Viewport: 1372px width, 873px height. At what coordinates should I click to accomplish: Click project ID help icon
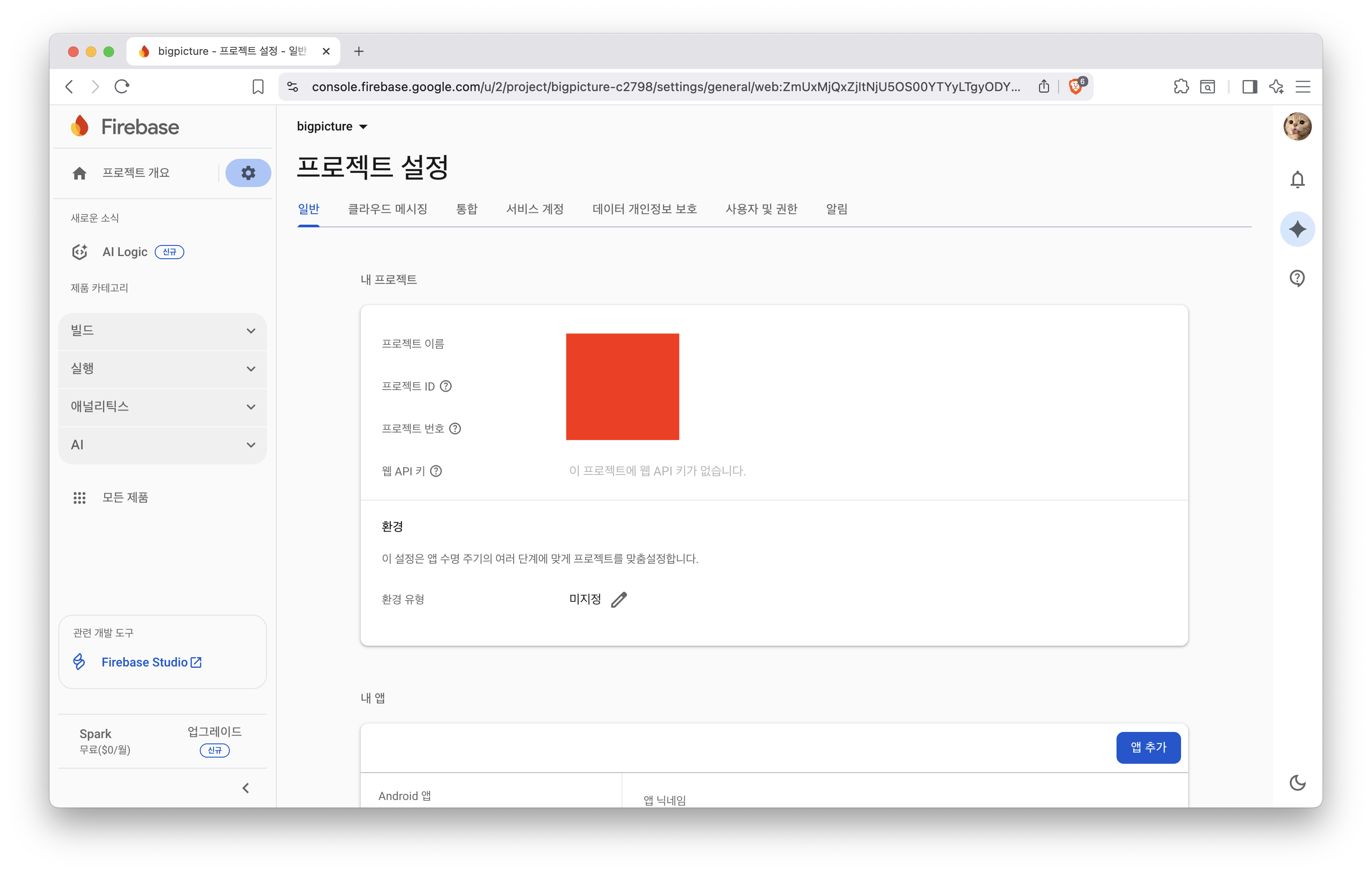click(x=446, y=386)
